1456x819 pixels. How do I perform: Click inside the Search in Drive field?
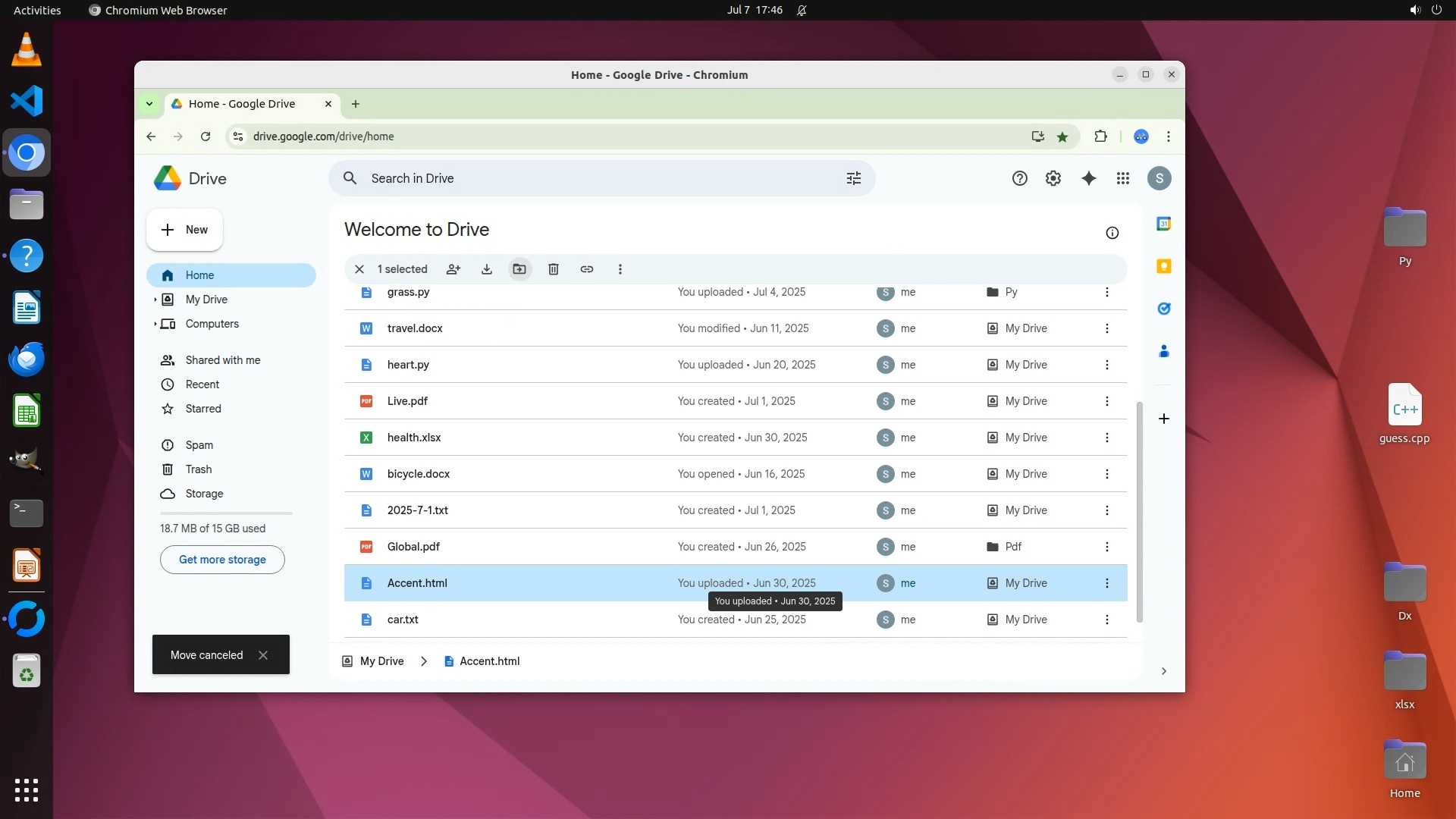pos(591,178)
